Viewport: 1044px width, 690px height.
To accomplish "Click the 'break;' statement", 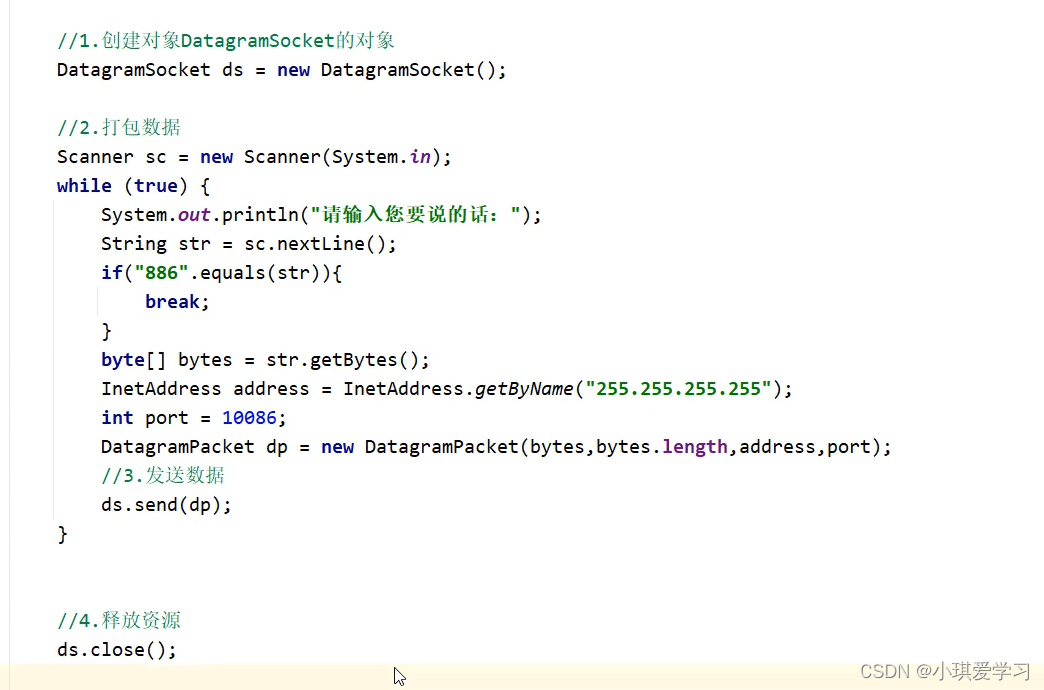I will 177,302.
